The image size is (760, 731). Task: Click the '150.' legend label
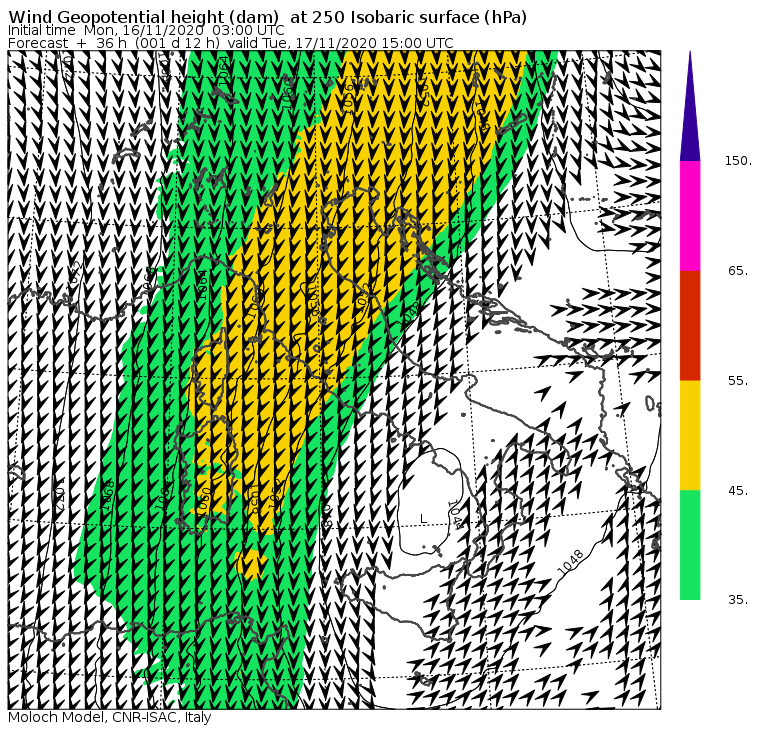point(738,160)
